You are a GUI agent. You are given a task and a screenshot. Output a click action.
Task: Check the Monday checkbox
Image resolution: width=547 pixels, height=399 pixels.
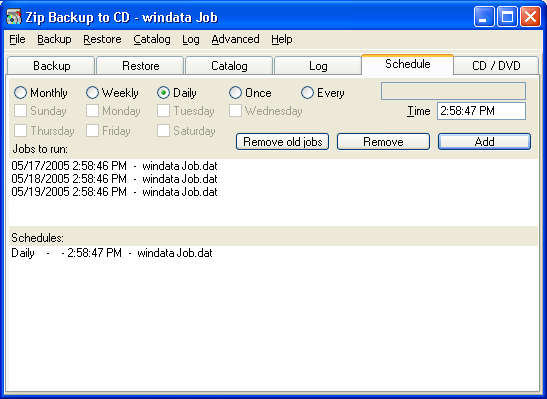[113, 111]
